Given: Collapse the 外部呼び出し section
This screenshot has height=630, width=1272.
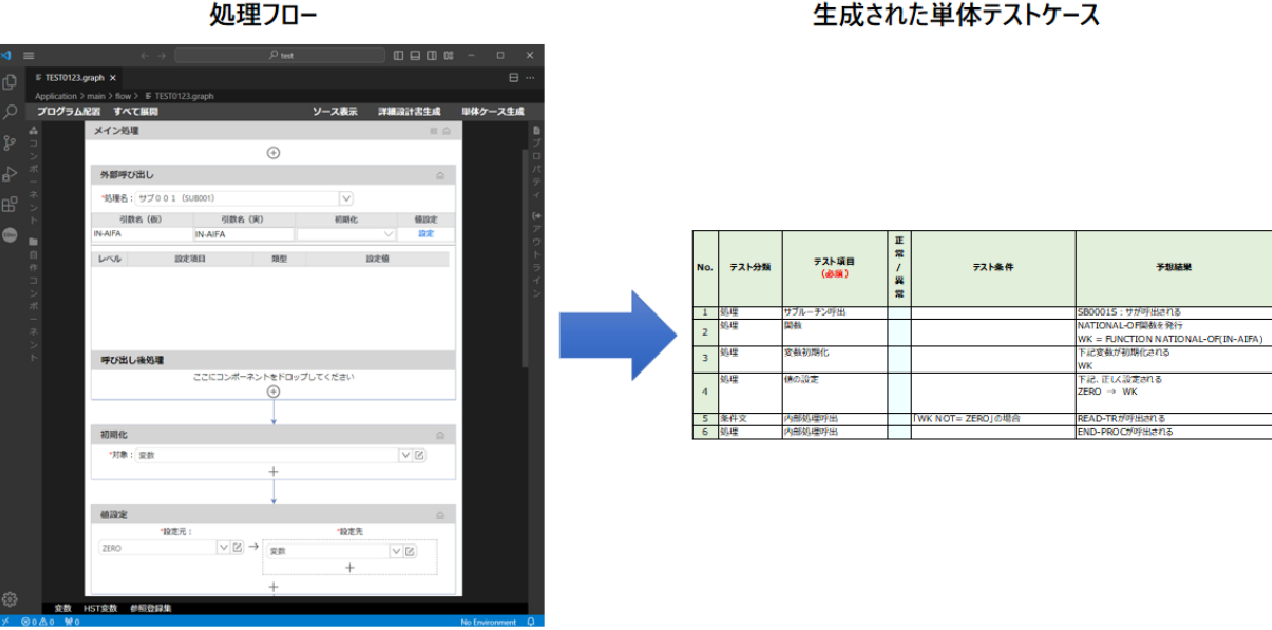Looking at the screenshot, I should point(439,175).
